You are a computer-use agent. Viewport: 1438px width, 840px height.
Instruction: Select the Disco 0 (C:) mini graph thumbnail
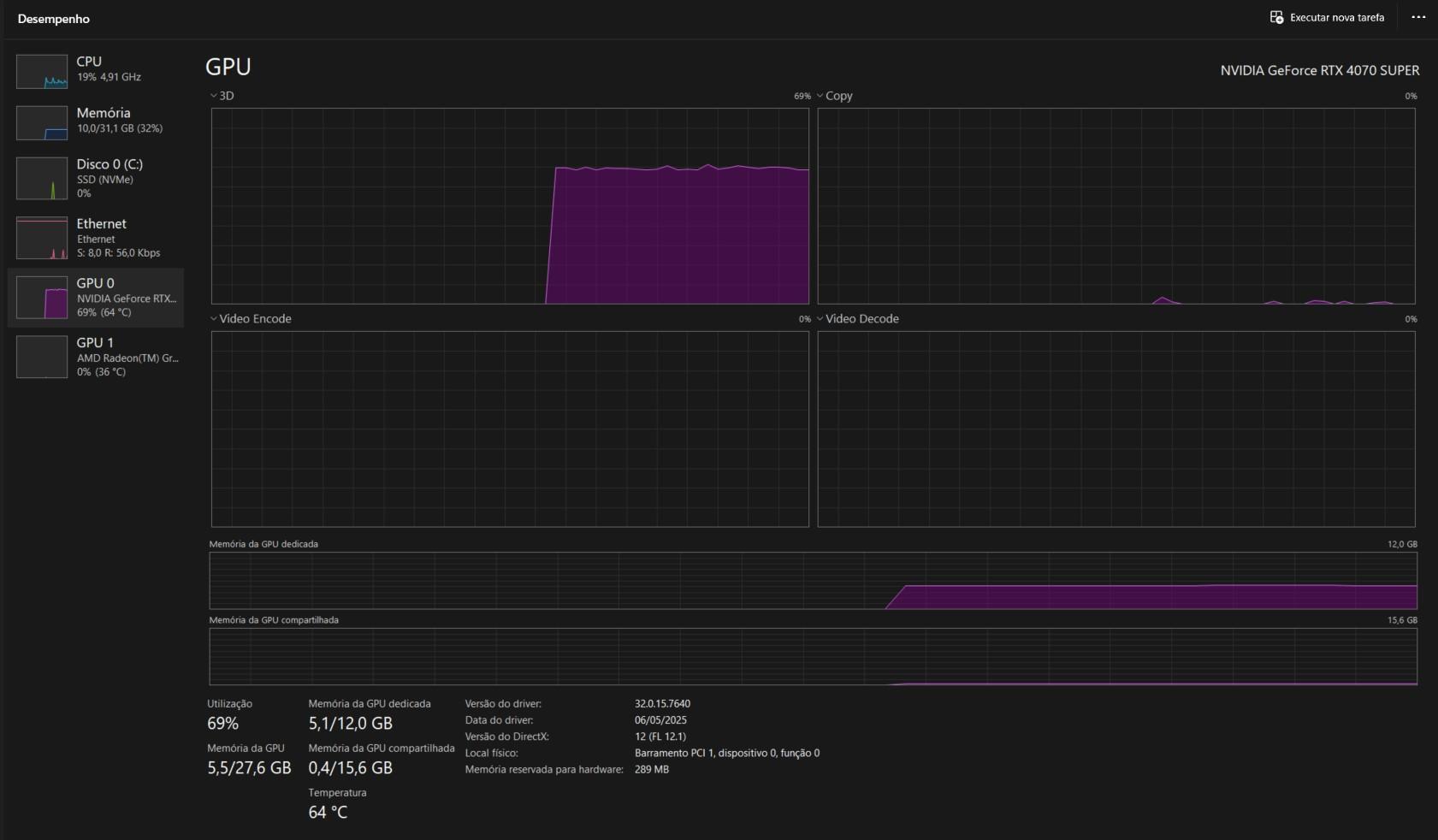42,178
